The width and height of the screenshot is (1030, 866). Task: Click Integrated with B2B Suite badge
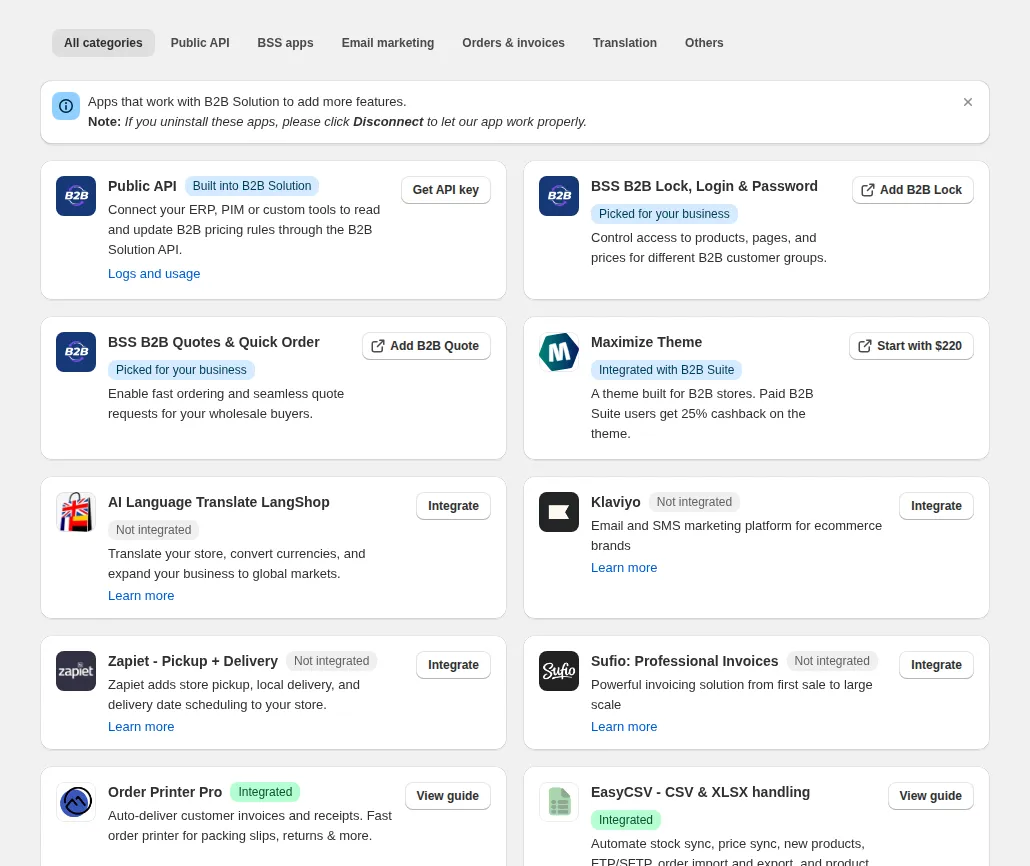[x=666, y=370]
